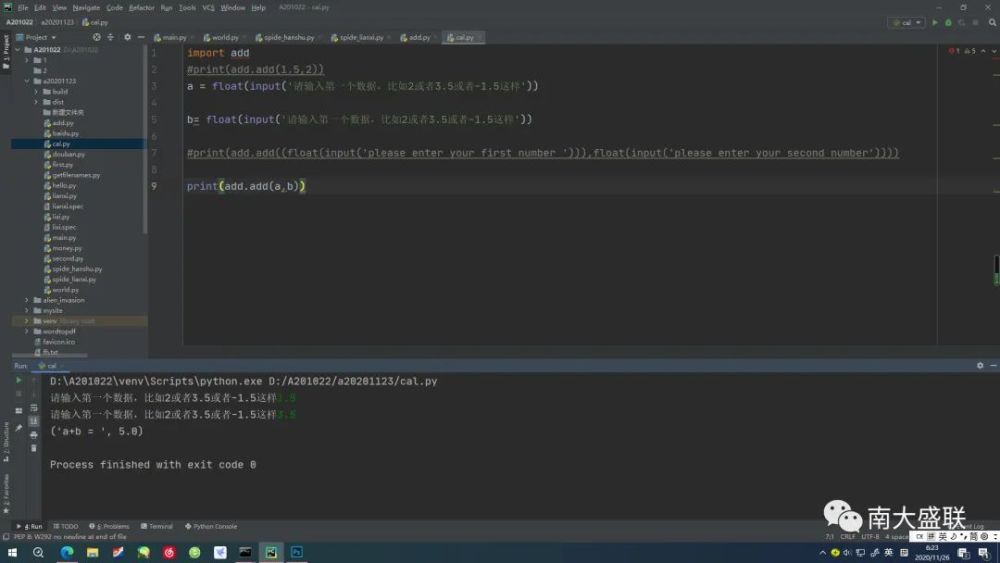Open Run panel settings gear
Screen dimensions: 1000x563
[x=980, y=365]
